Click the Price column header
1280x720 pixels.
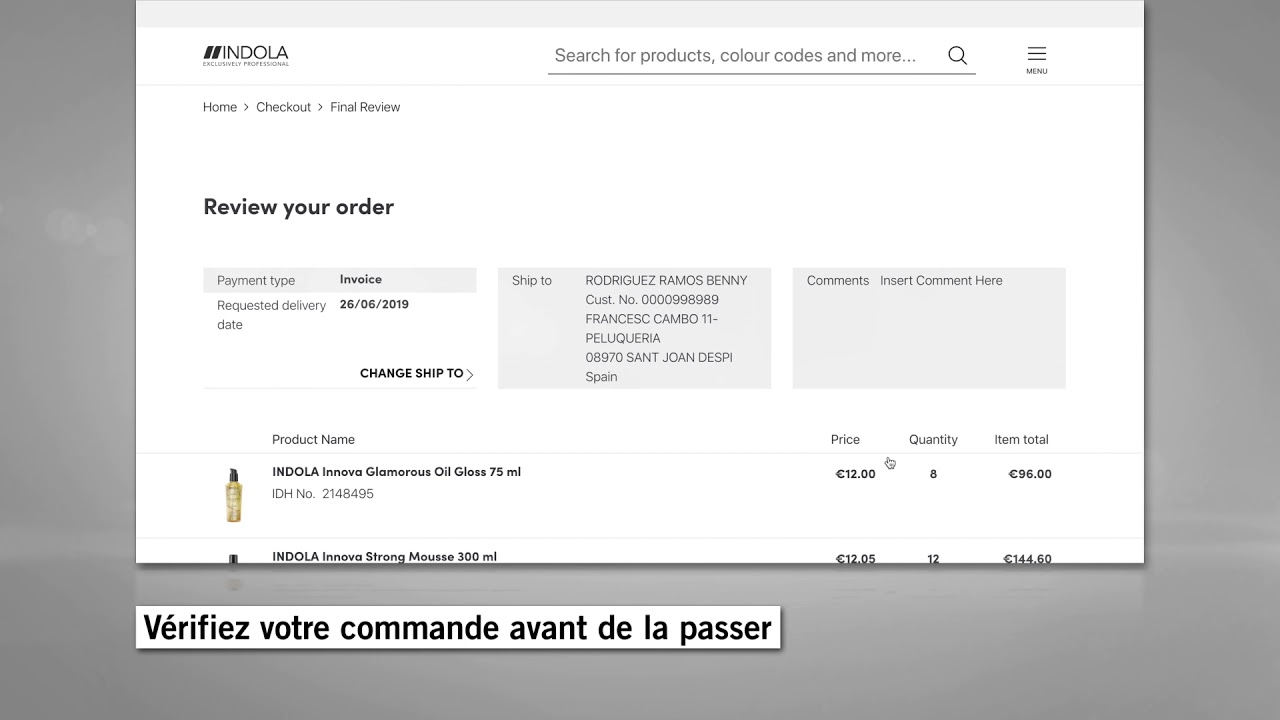[845, 440]
